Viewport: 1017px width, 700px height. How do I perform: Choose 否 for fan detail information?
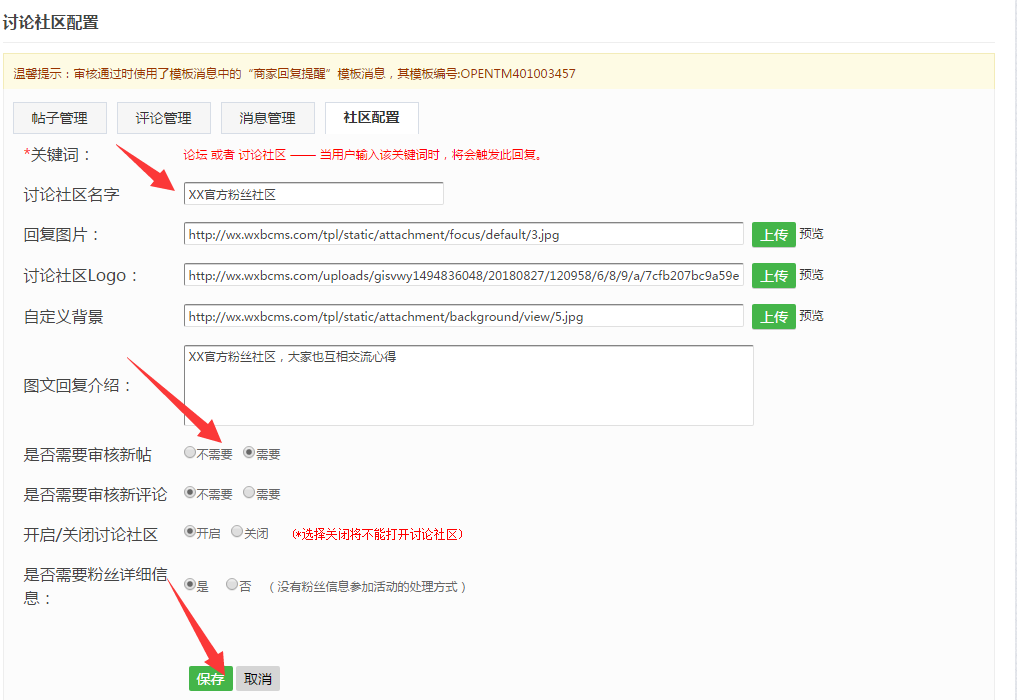[x=231, y=584]
